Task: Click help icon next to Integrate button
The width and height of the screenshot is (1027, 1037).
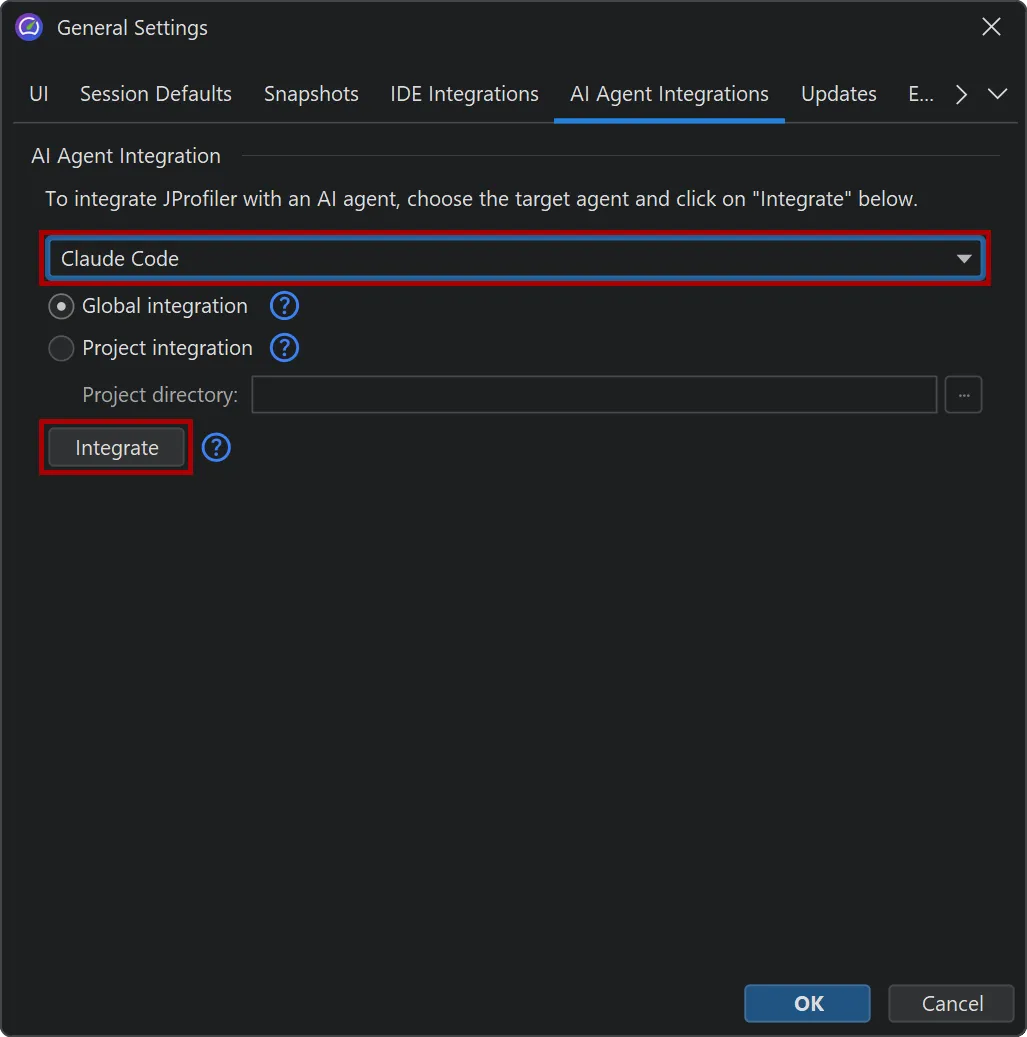Action: pos(216,448)
